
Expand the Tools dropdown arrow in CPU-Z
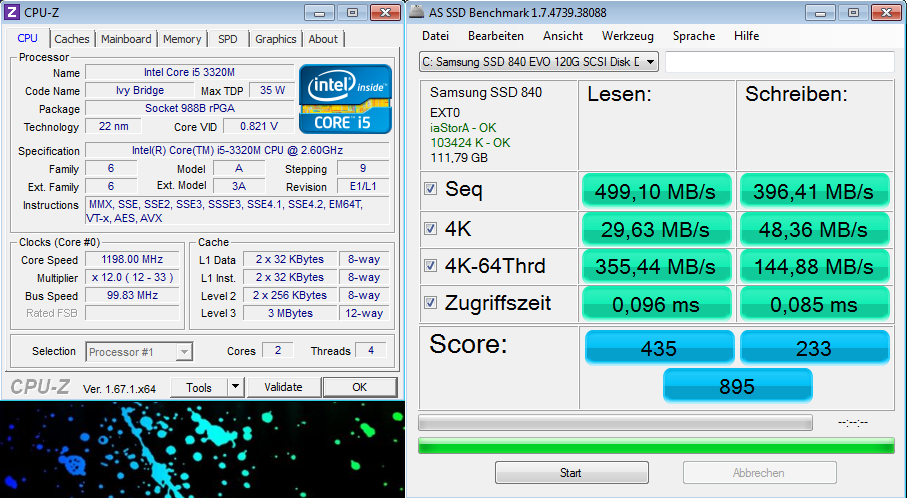pyautogui.click(x=235, y=387)
